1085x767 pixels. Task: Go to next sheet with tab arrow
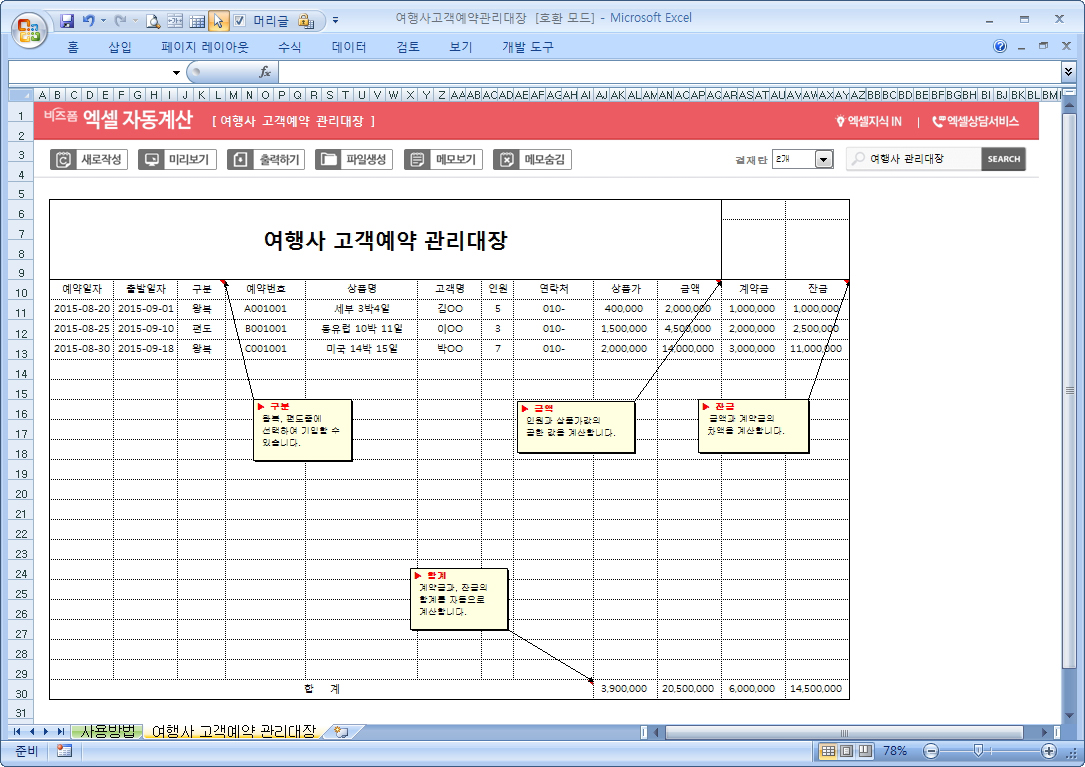coord(46,731)
